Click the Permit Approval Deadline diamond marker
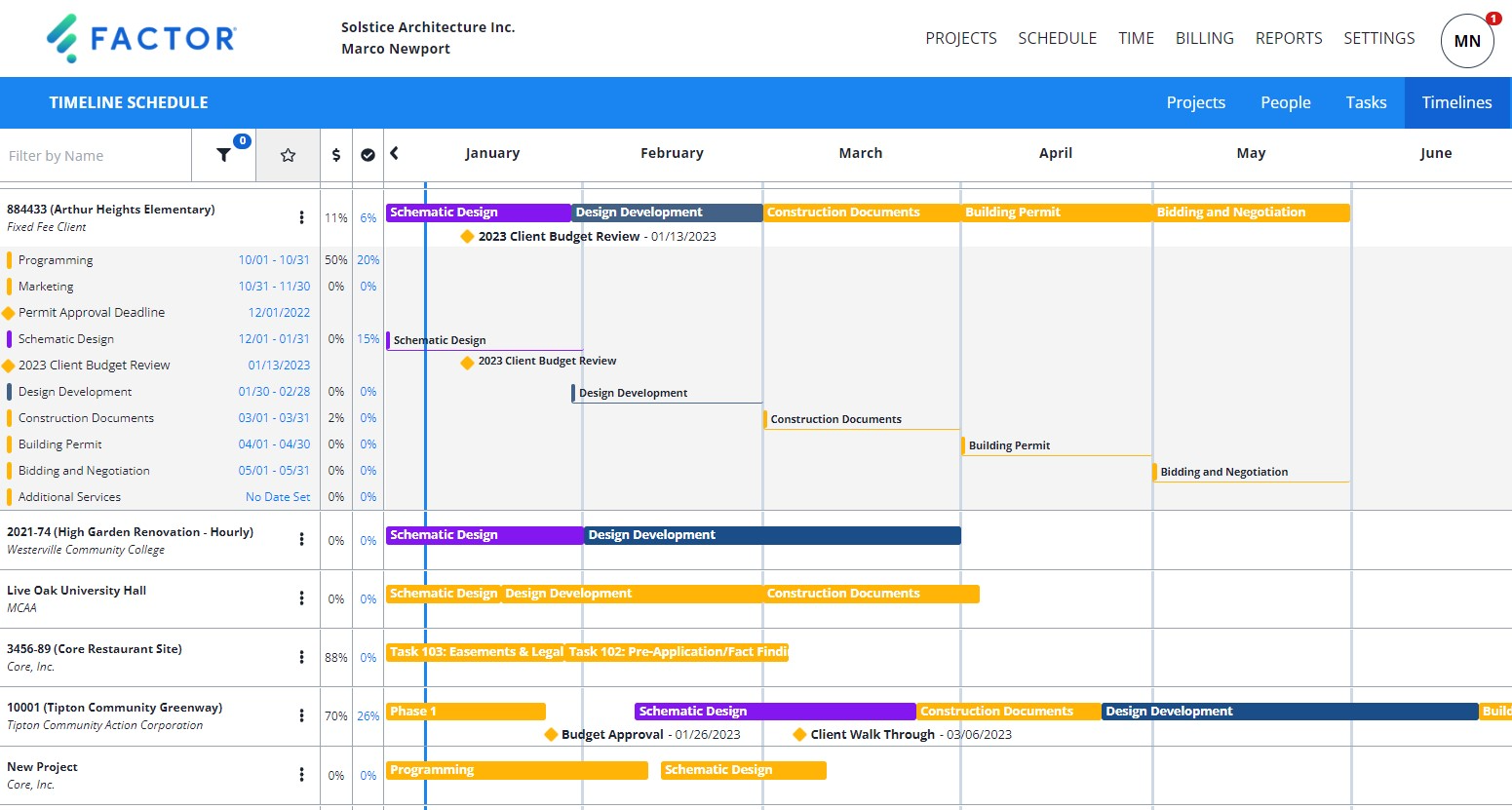Screen dimensions: 1512x810 click(x=10, y=312)
